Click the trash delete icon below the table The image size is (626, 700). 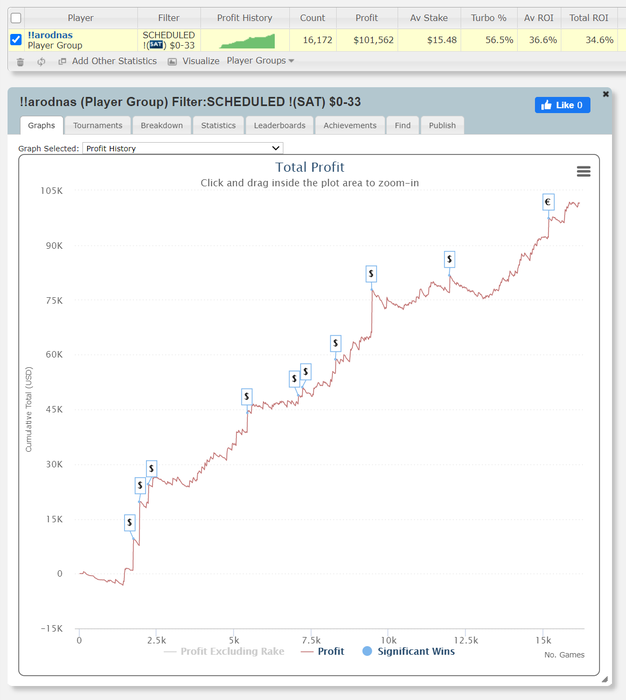pyautogui.click(x=20, y=62)
